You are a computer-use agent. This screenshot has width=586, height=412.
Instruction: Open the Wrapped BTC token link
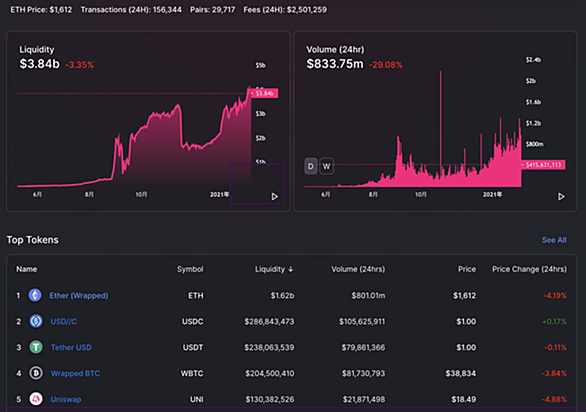[x=75, y=373]
